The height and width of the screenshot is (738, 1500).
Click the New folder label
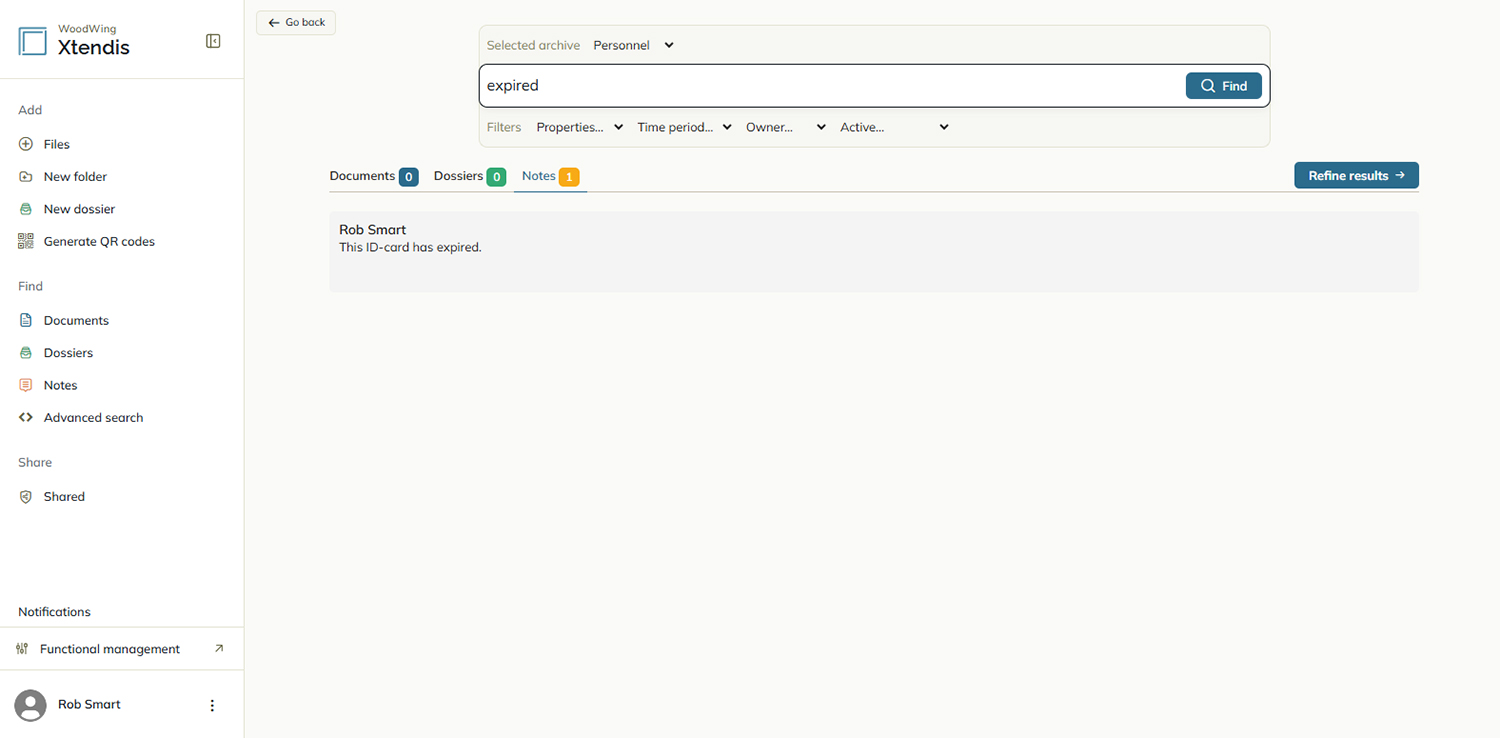[75, 176]
